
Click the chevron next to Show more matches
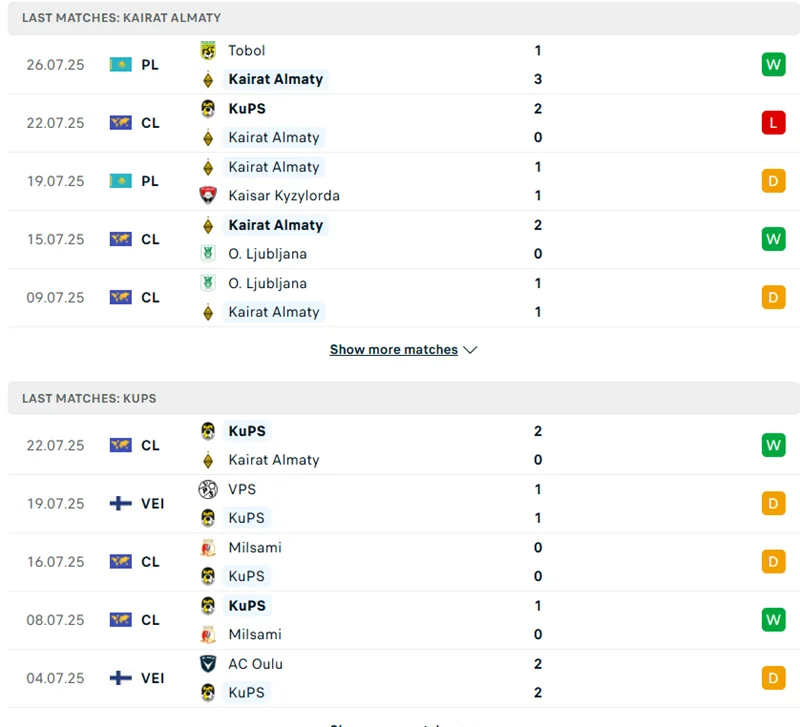471,350
